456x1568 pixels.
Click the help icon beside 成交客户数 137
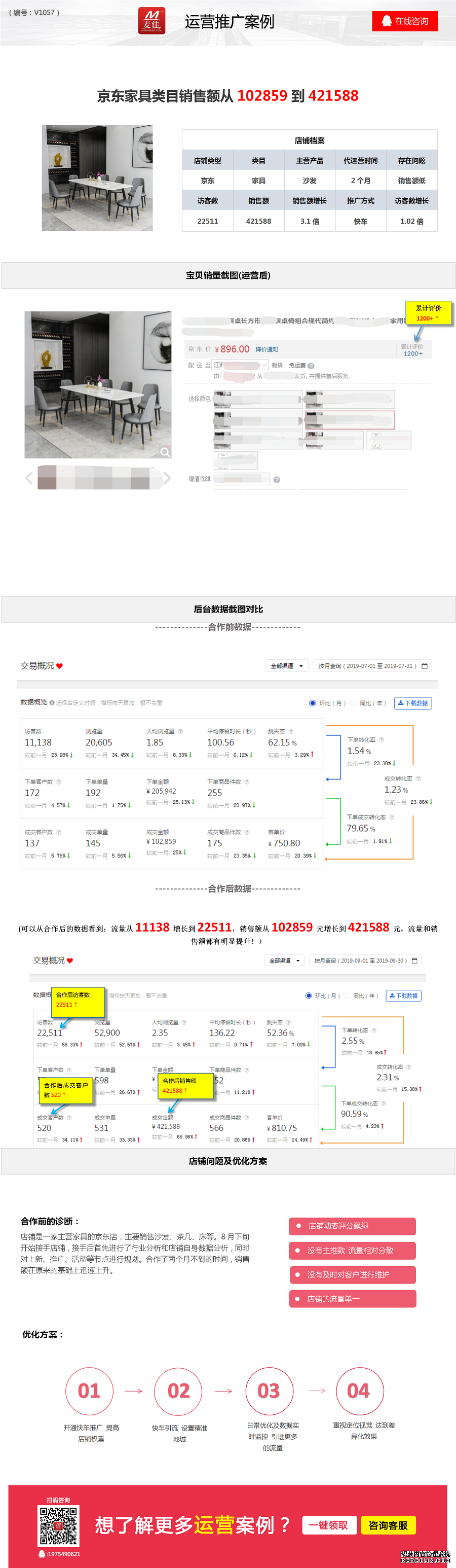click(x=58, y=832)
